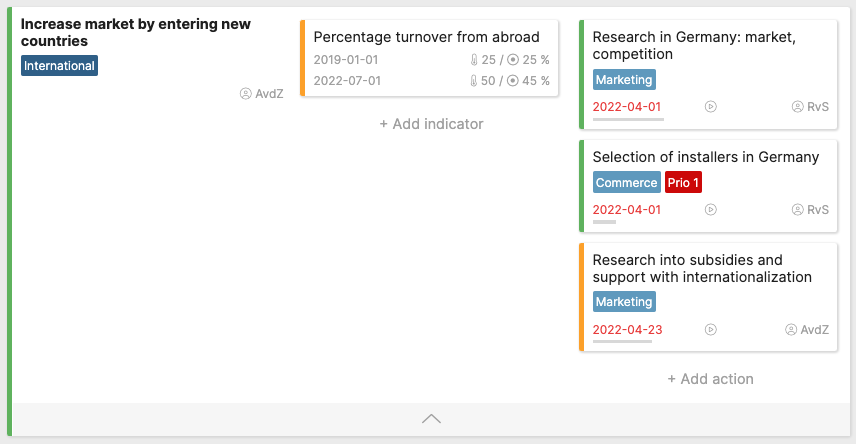Click RvS user icon on Selection of installers card
The image size is (856, 444).
pos(798,210)
